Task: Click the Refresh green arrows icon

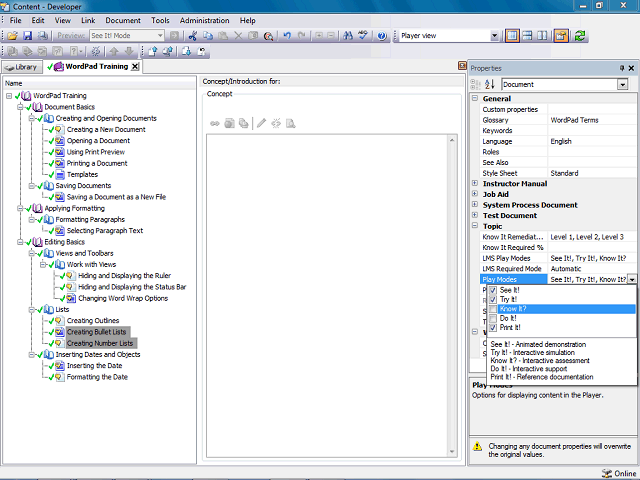Action: point(580,36)
